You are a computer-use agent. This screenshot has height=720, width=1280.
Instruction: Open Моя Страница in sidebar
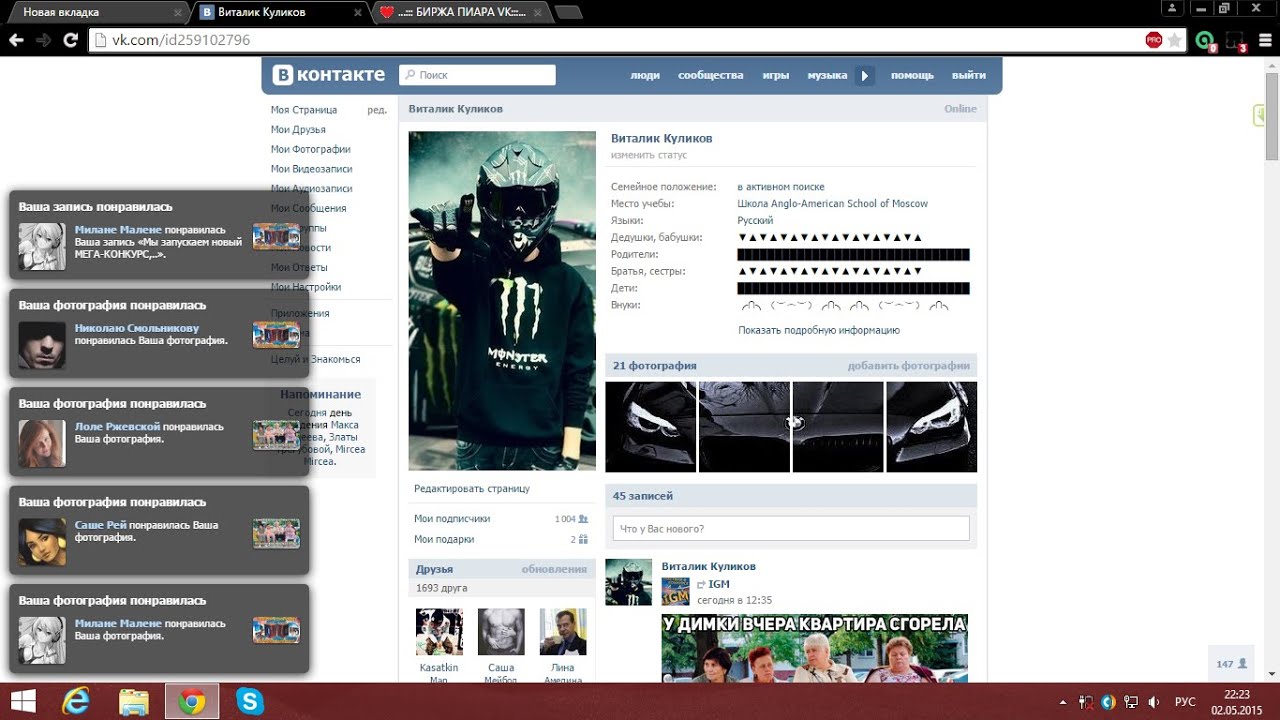pos(304,110)
